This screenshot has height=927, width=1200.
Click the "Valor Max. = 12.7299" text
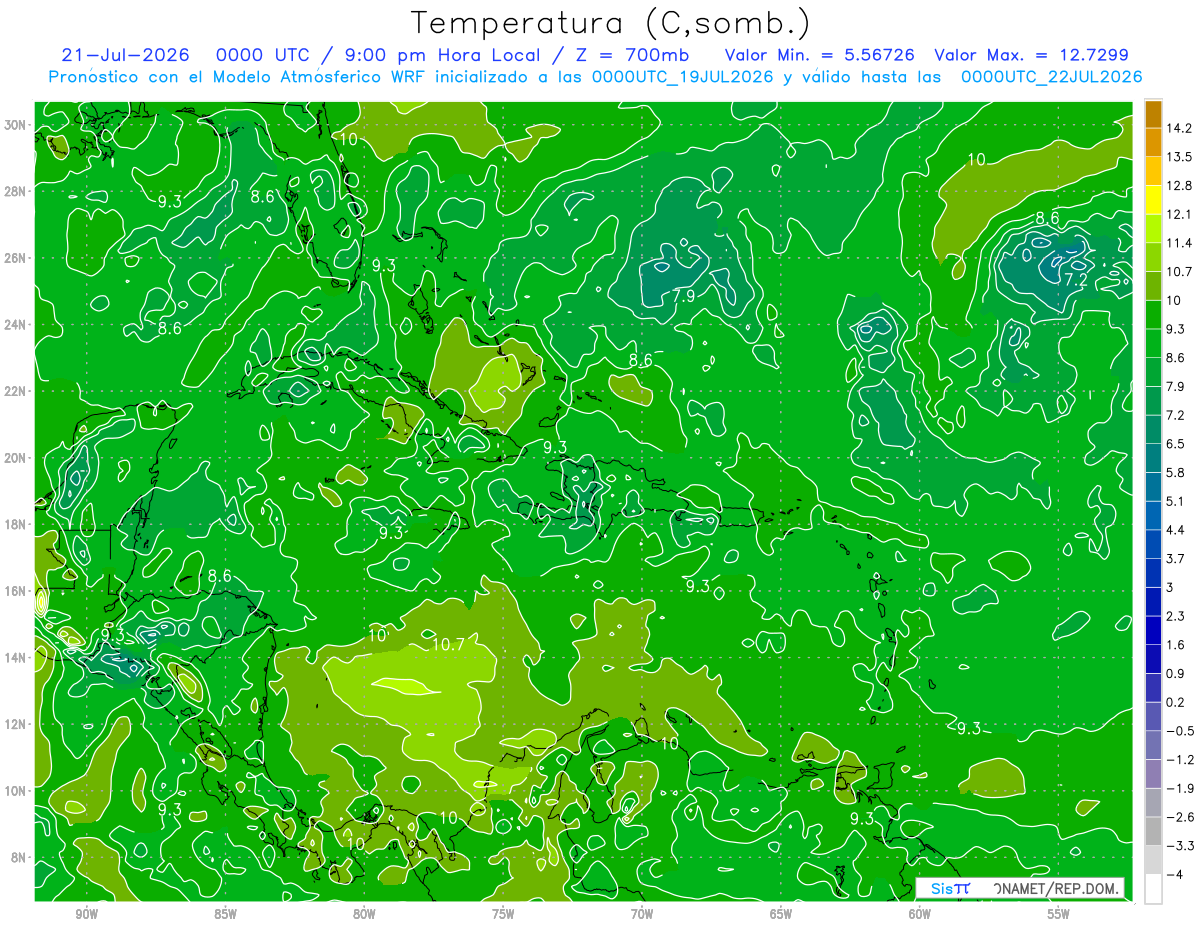point(1031,55)
